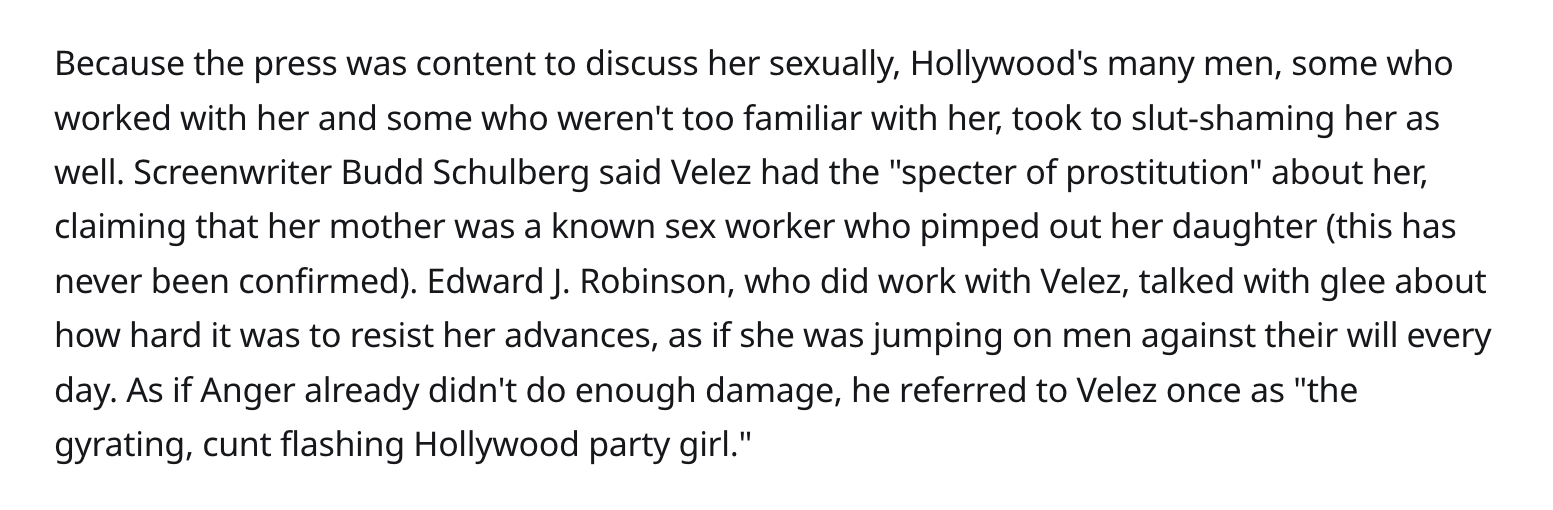
Task: Click the word "damage"
Action: click(x=775, y=389)
